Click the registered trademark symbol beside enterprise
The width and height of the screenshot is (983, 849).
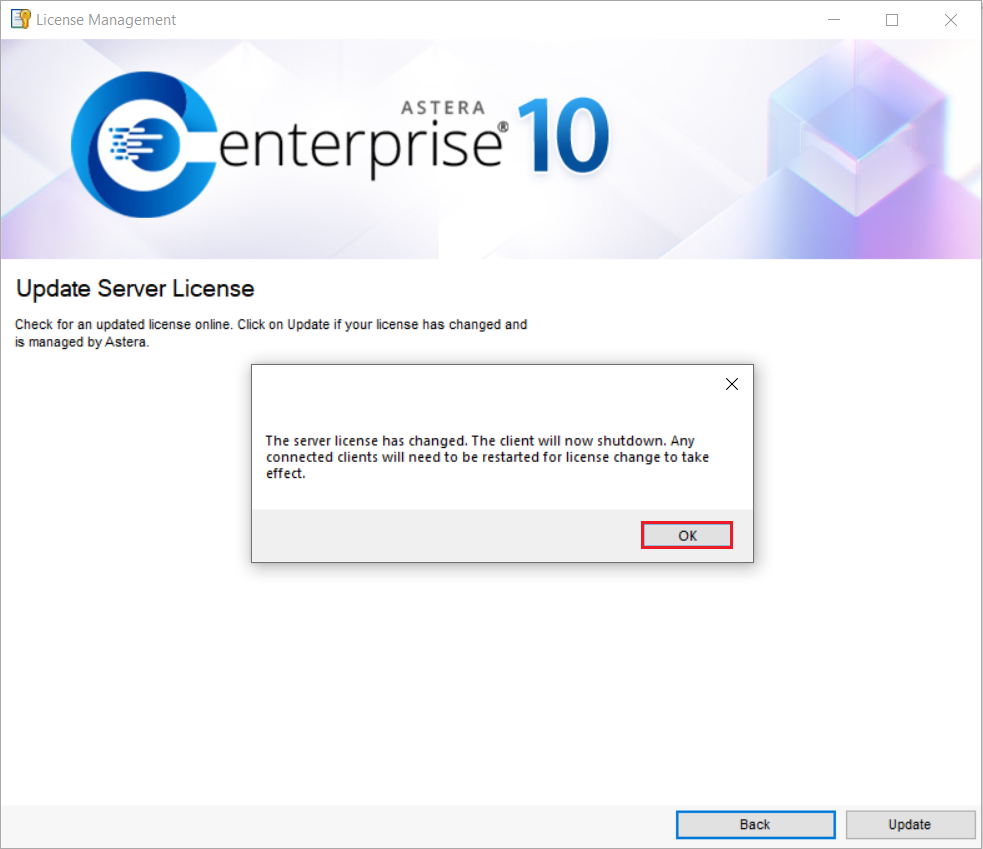tap(503, 127)
